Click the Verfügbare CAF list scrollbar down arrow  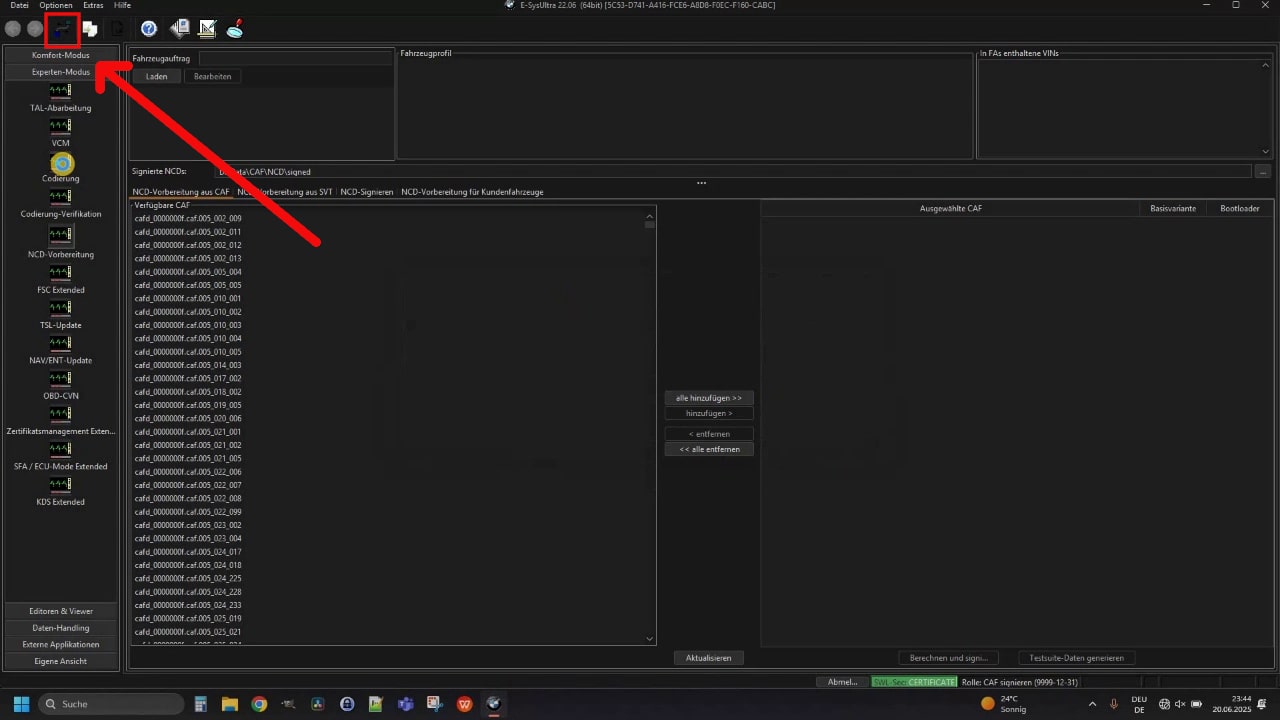coord(650,638)
